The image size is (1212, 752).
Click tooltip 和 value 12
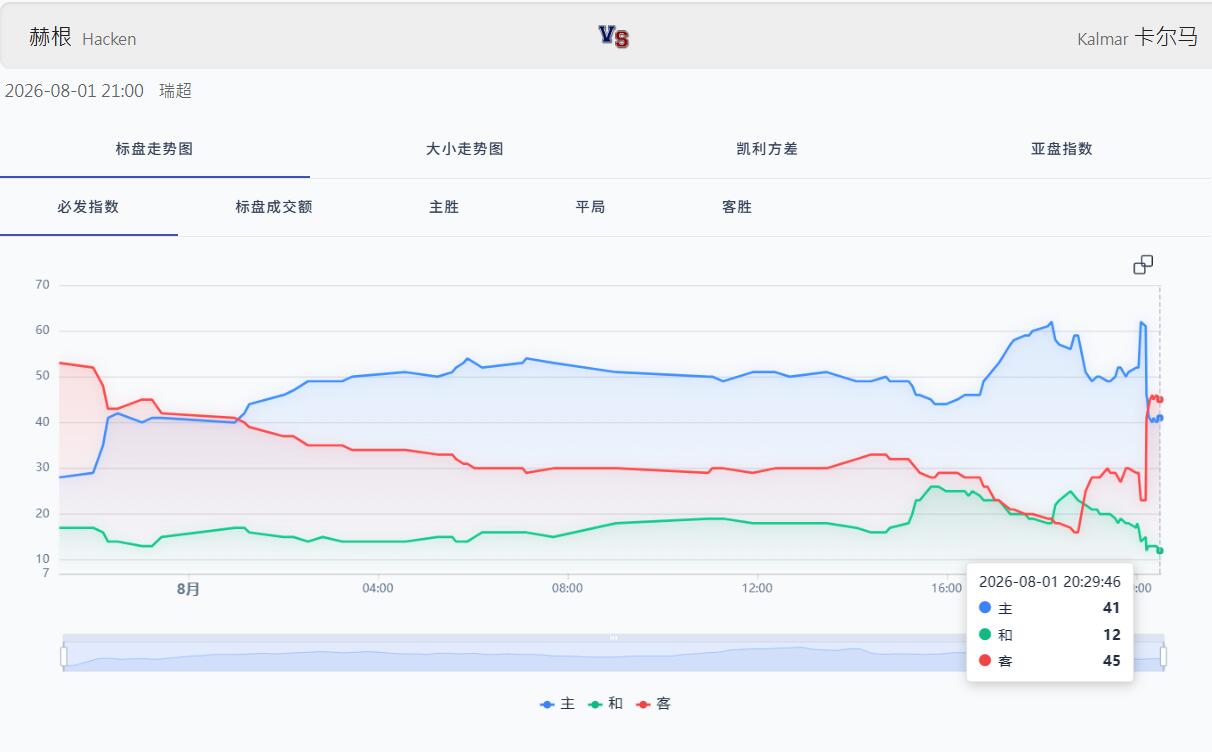click(1111, 635)
